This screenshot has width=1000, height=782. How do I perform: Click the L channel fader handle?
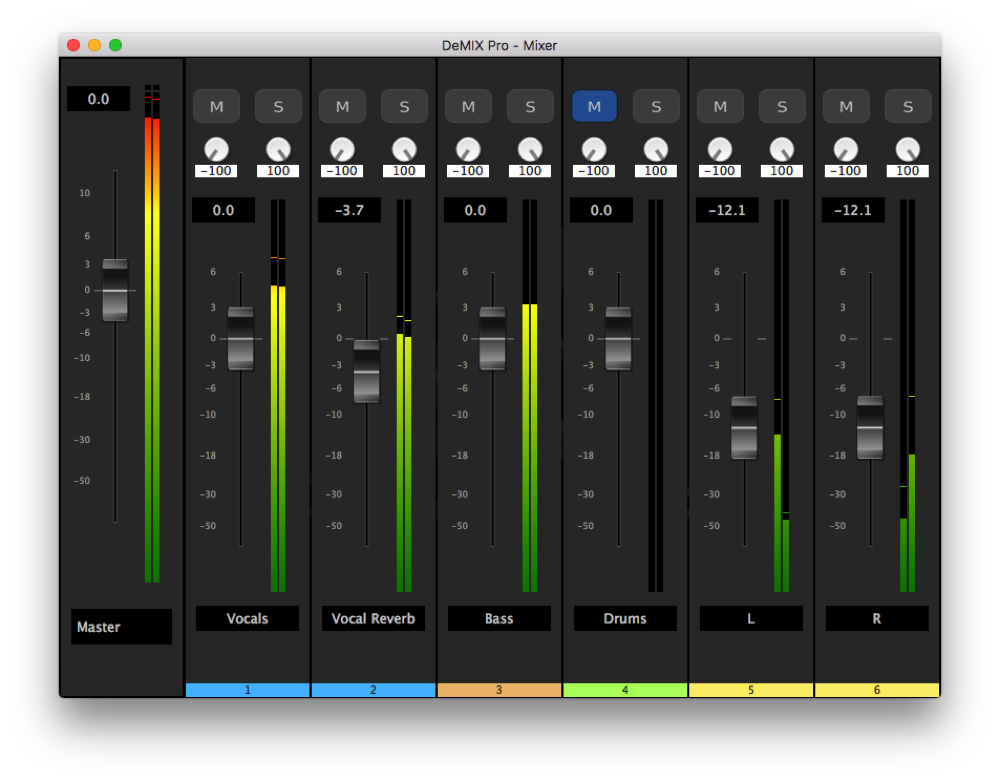pos(744,427)
